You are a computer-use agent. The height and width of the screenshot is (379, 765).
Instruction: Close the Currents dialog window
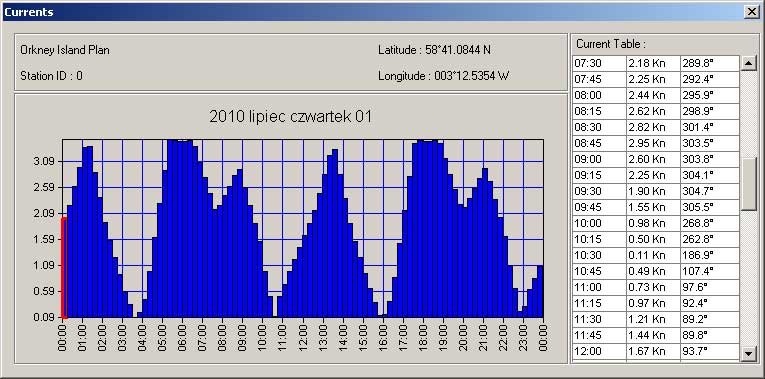tap(751, 12)
